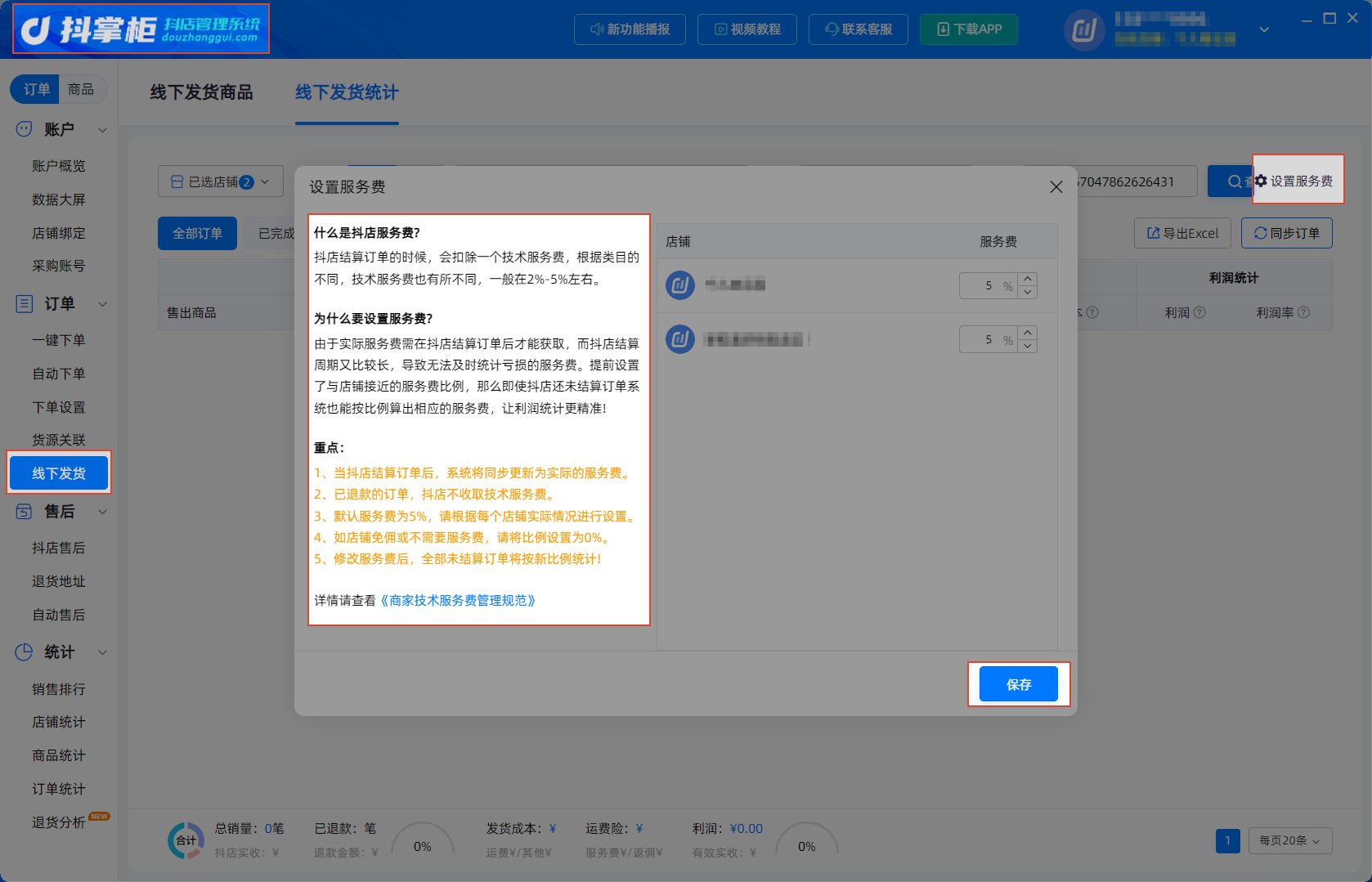
Task: Open 账户概览 page
Action: click(x=59, y=166)
